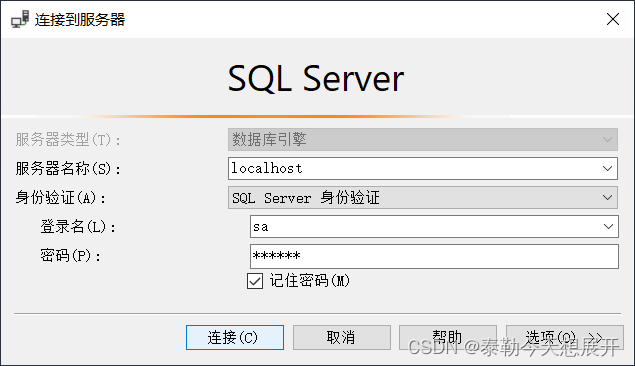This screenshot has height=366, width=635.
Task: Click the 登录名(L) label text
Action: point(78,227)
